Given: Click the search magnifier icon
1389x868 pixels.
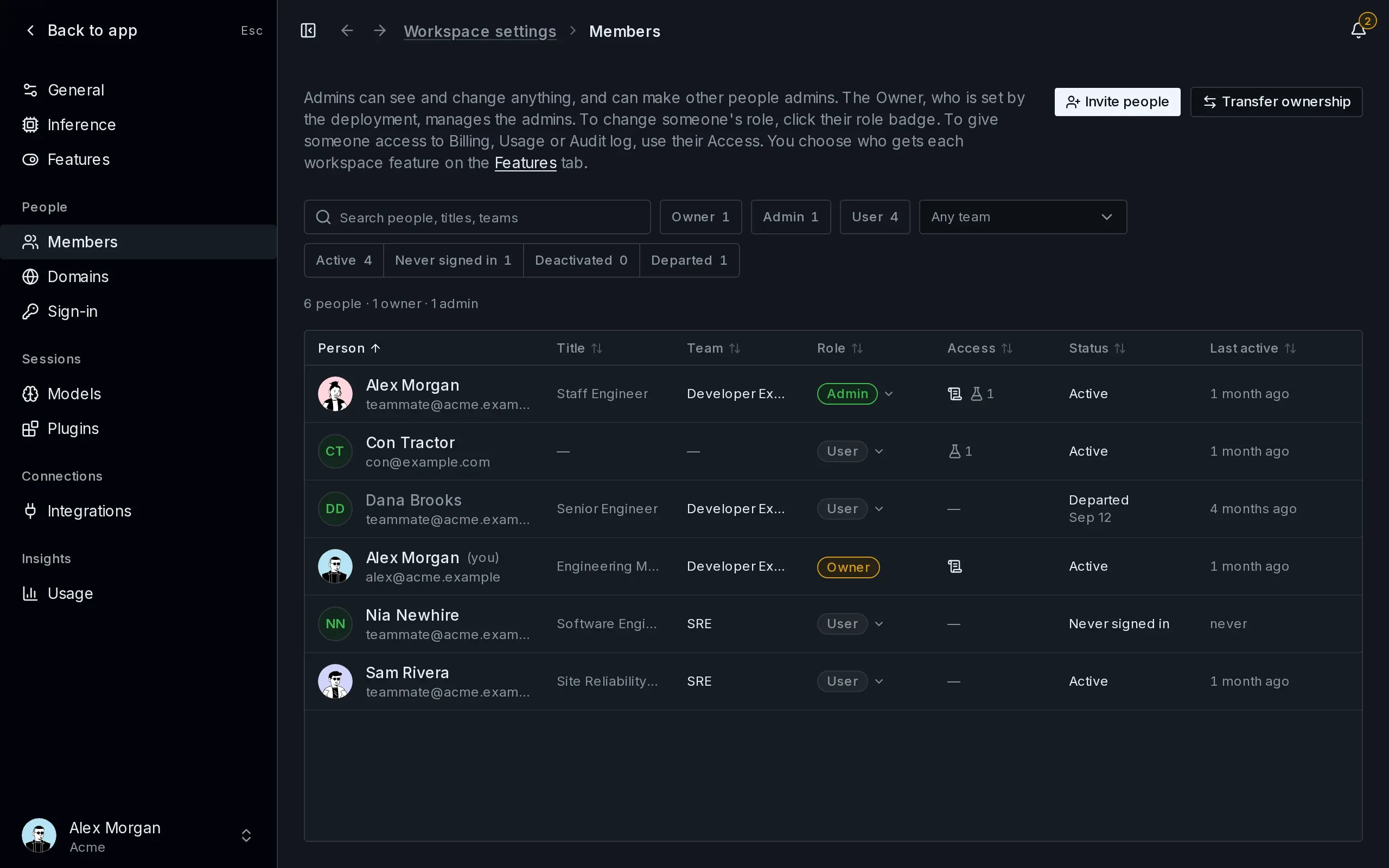Looking at the screenshot, I should point(323,217).
